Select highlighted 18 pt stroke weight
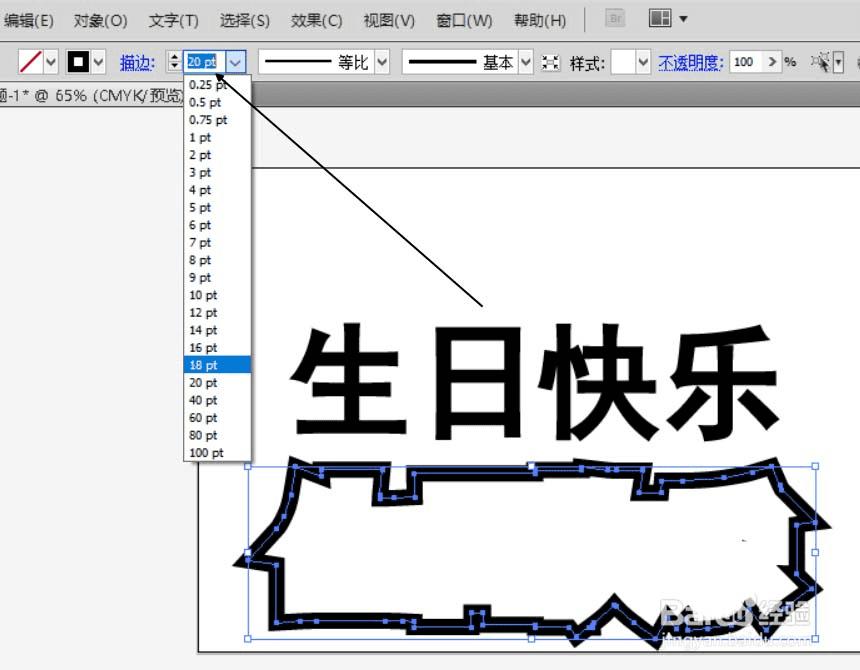 217,365
